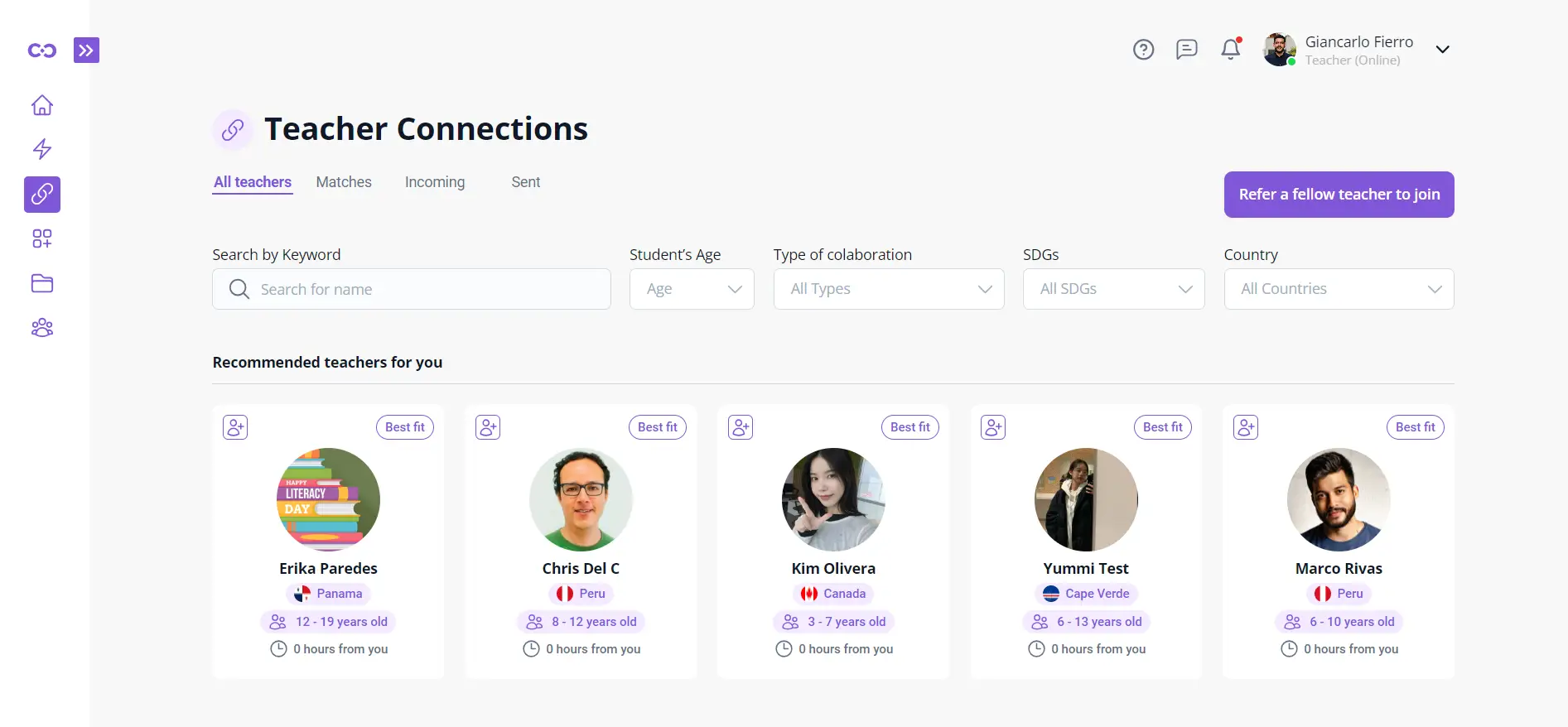Switch to the Incoming tab

(x=435, y=182)
